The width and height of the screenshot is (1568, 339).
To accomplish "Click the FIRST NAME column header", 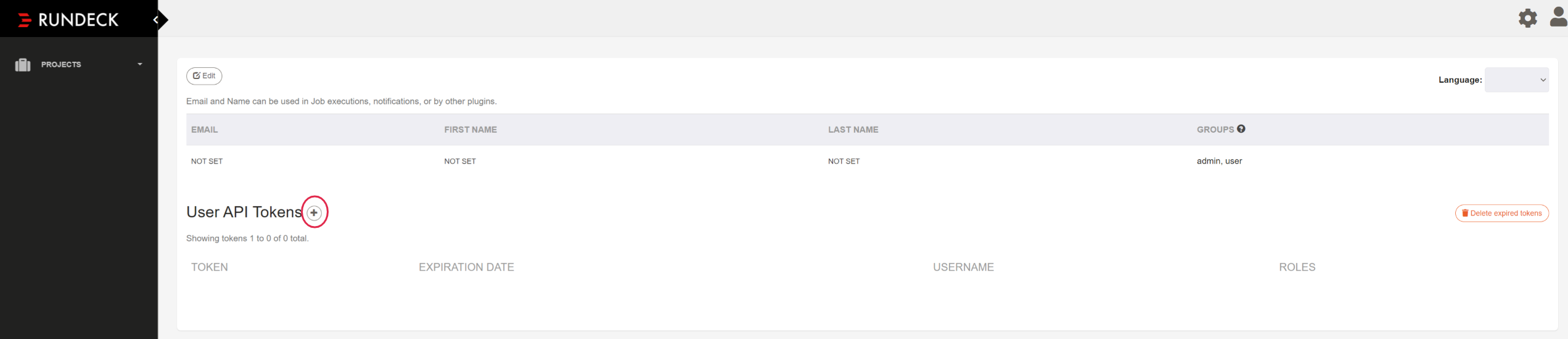I will coord(470,130).
